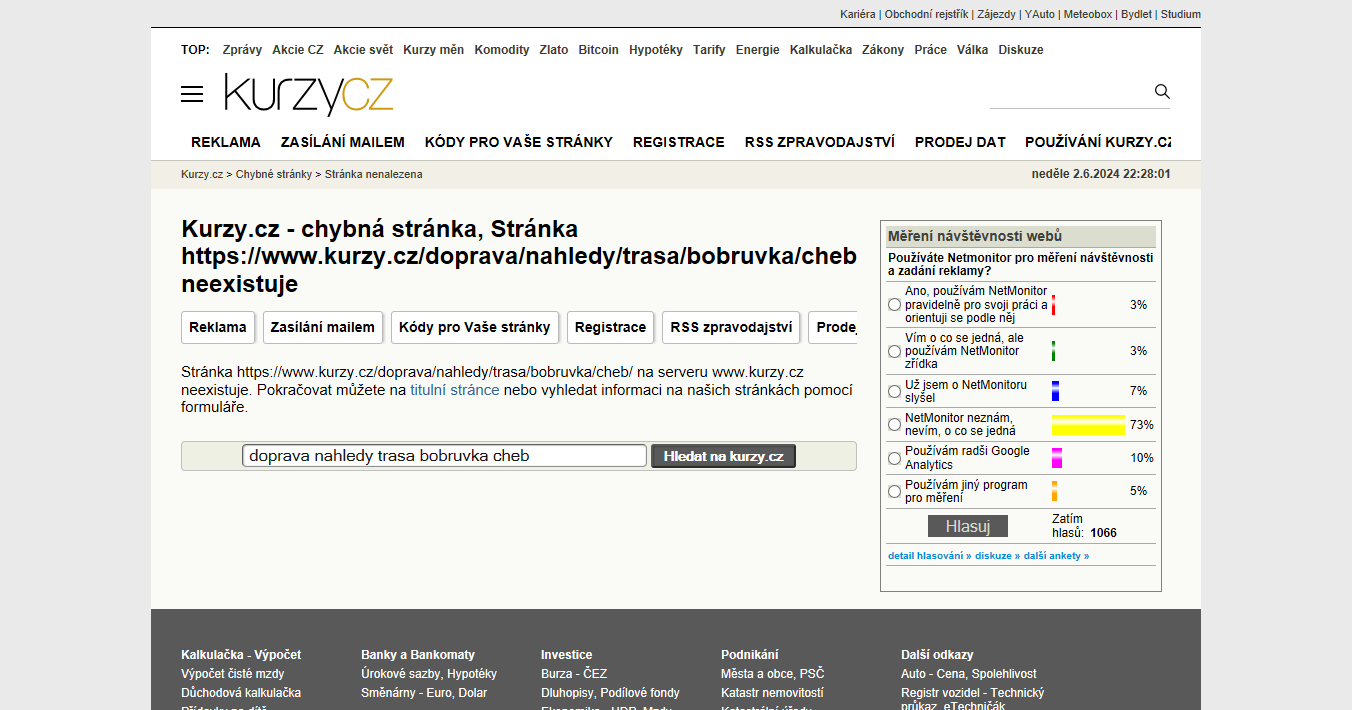Click the search magnifier icon
1352x710 pixels.
tap(1162, 91)
